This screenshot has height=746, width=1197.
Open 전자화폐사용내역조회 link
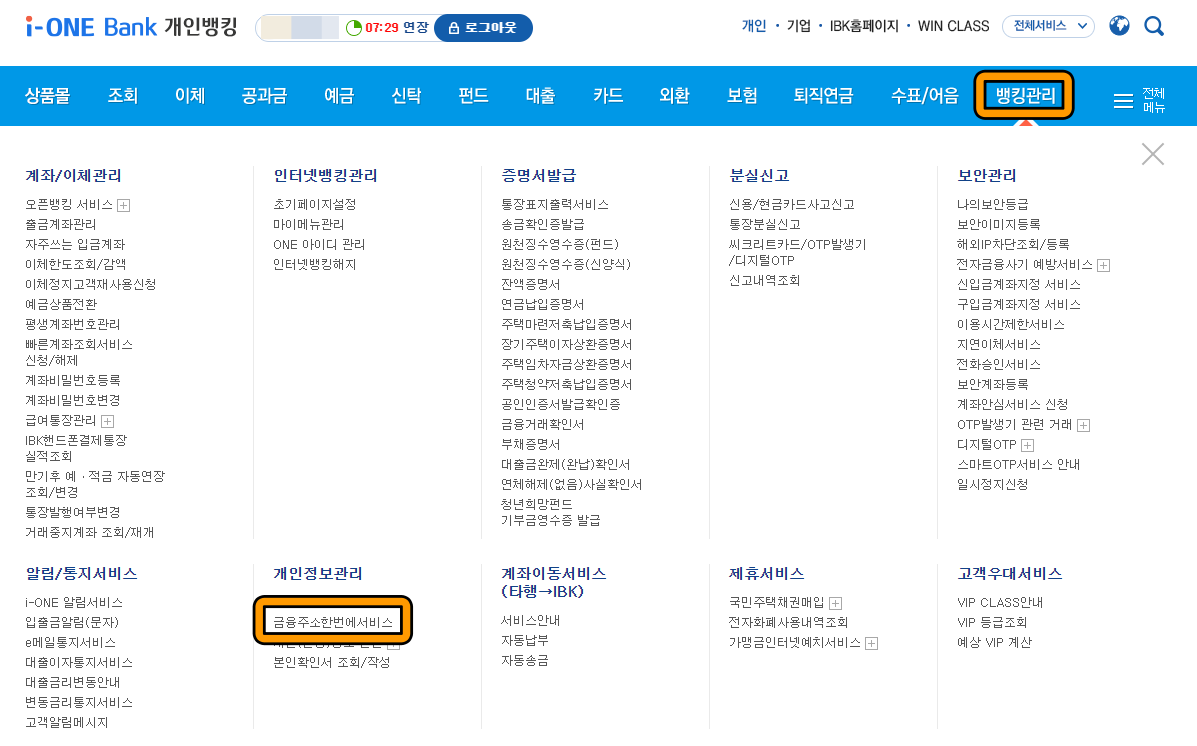pos(789,622)
